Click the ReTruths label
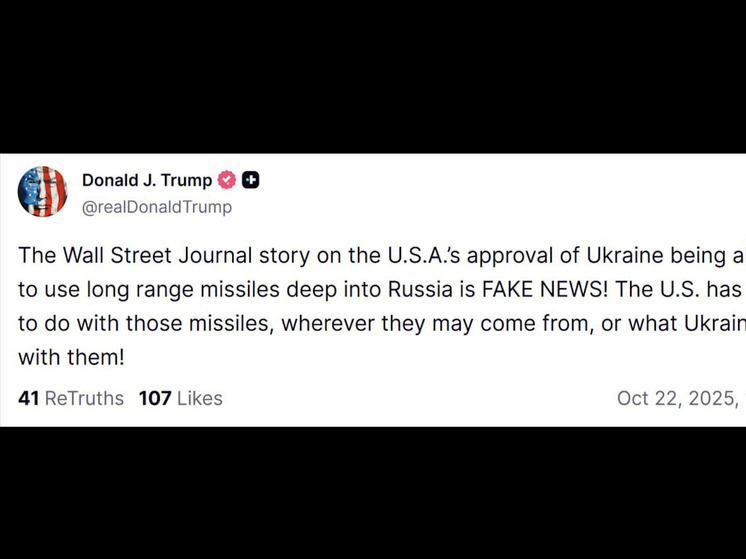Image resolution: width=746 pixels, height=559 pixels. (84, 398)
